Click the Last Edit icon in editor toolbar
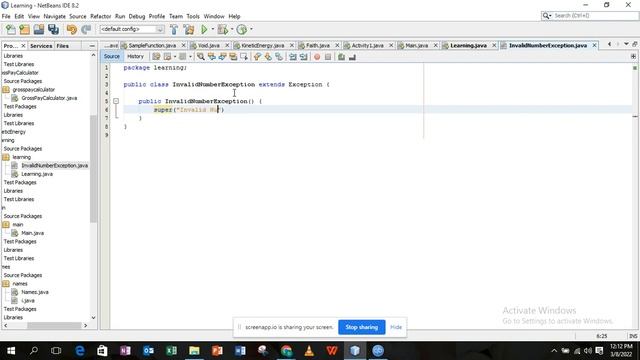The image size is (640, 360). [156, 57]
